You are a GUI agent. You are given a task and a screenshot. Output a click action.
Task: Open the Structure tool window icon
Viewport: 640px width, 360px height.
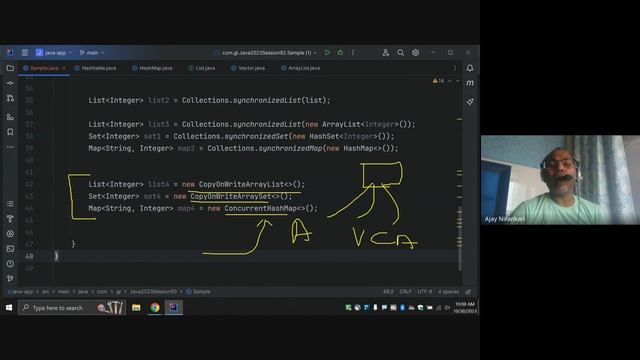[10, 117]
